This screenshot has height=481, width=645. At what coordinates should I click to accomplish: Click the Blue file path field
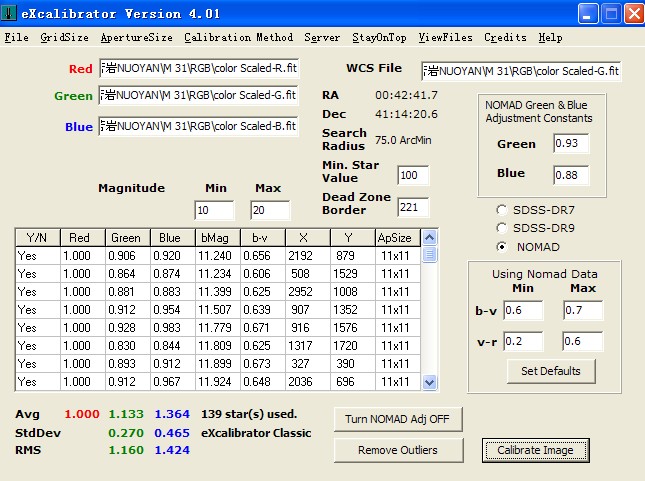[x=198, y=126]
